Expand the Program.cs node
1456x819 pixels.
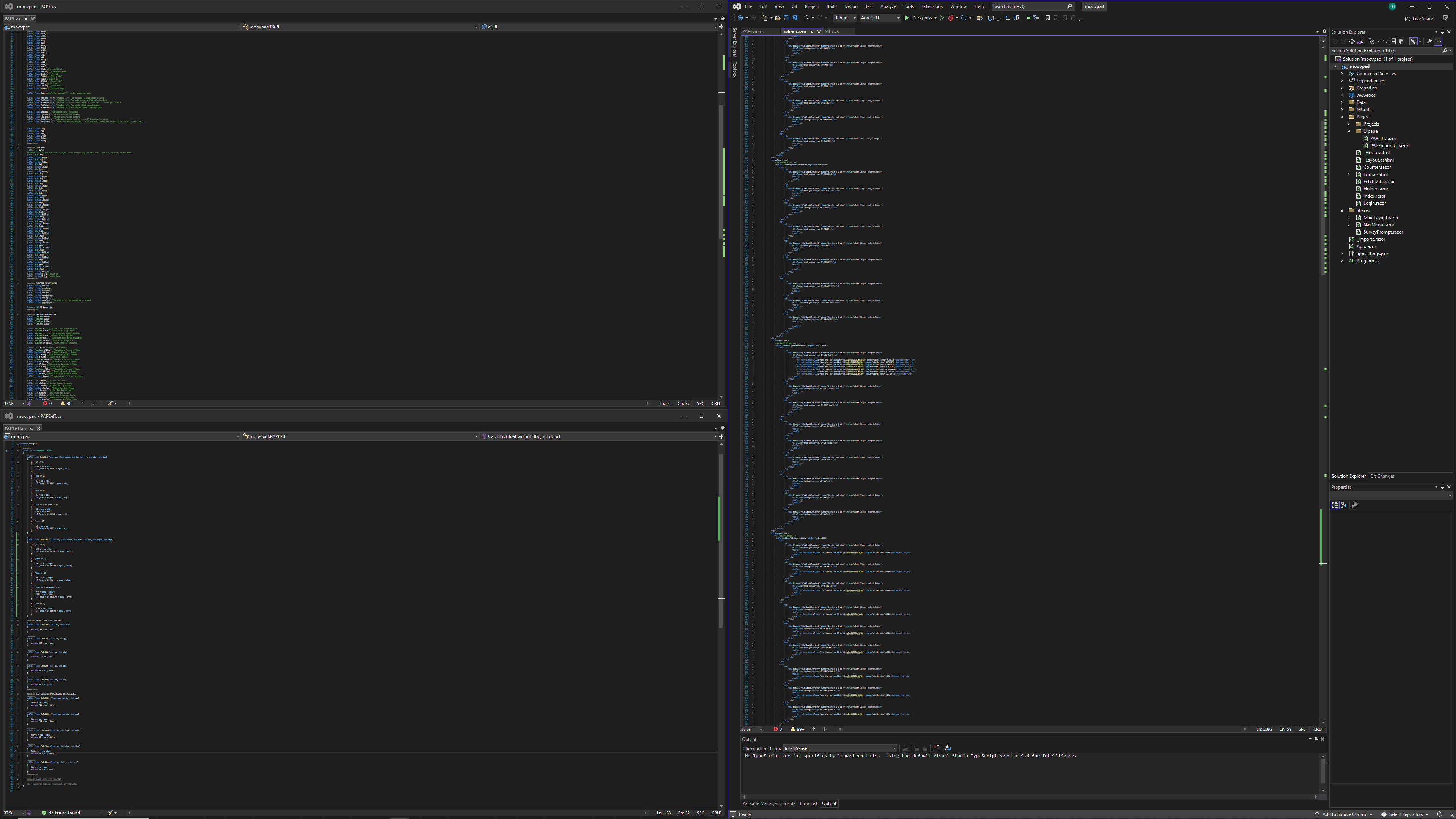point(1342,261)
